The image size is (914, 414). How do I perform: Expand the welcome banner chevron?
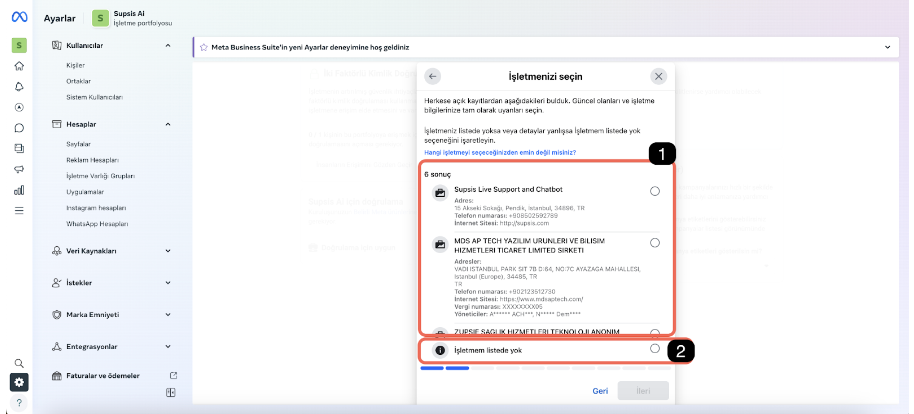[888, 47]
